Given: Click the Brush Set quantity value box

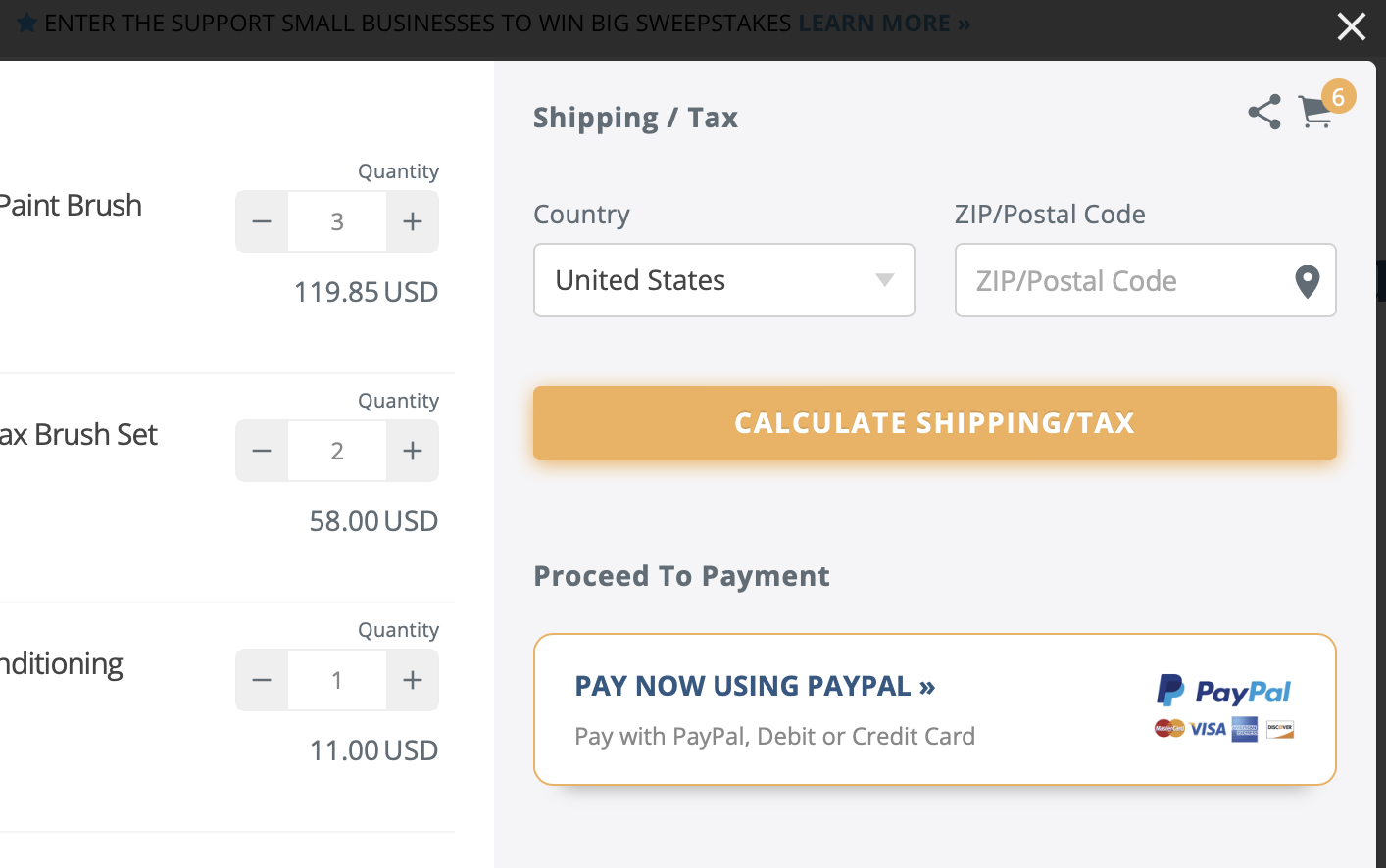Looking at the screenshot, I should click(x=337, y=451).
